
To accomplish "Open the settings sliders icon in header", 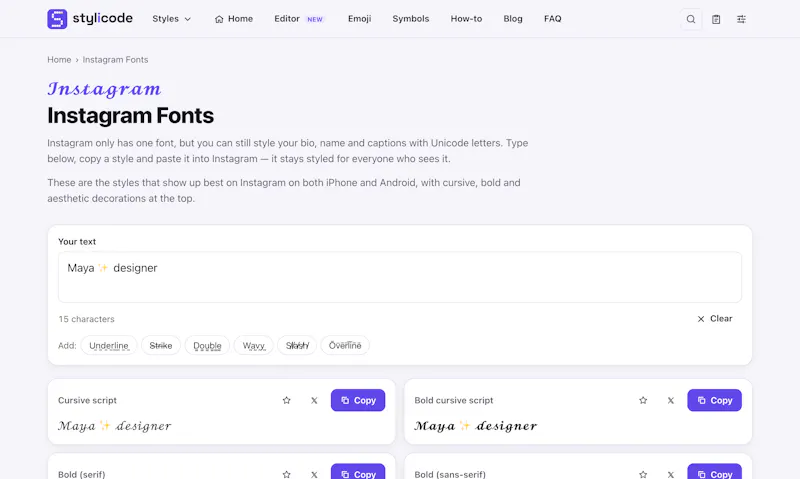I will pos(741,19).
